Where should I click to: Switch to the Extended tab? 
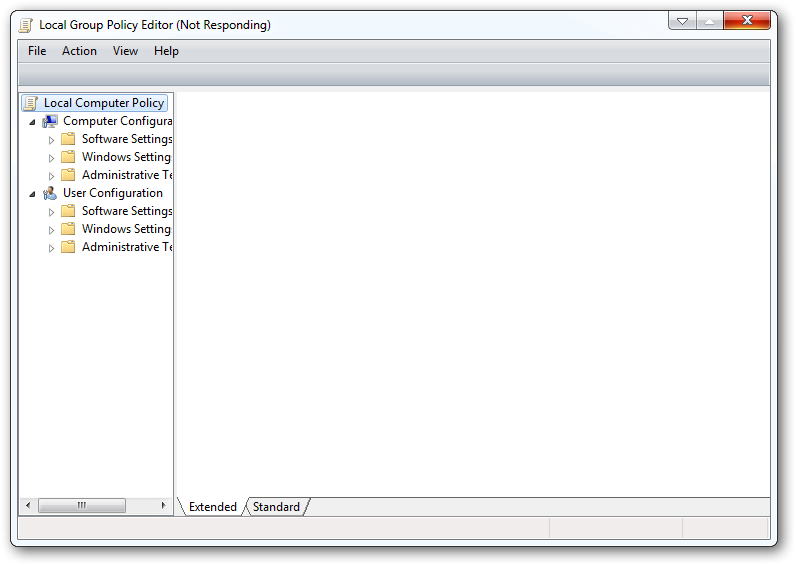[213, 507]
